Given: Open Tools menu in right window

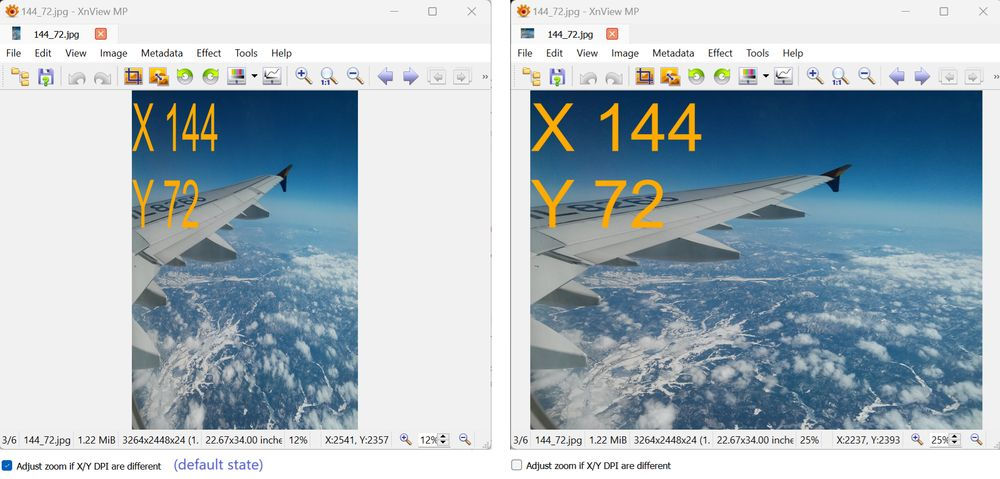Looking at the screenshot, I should click(x=758, y=53).
